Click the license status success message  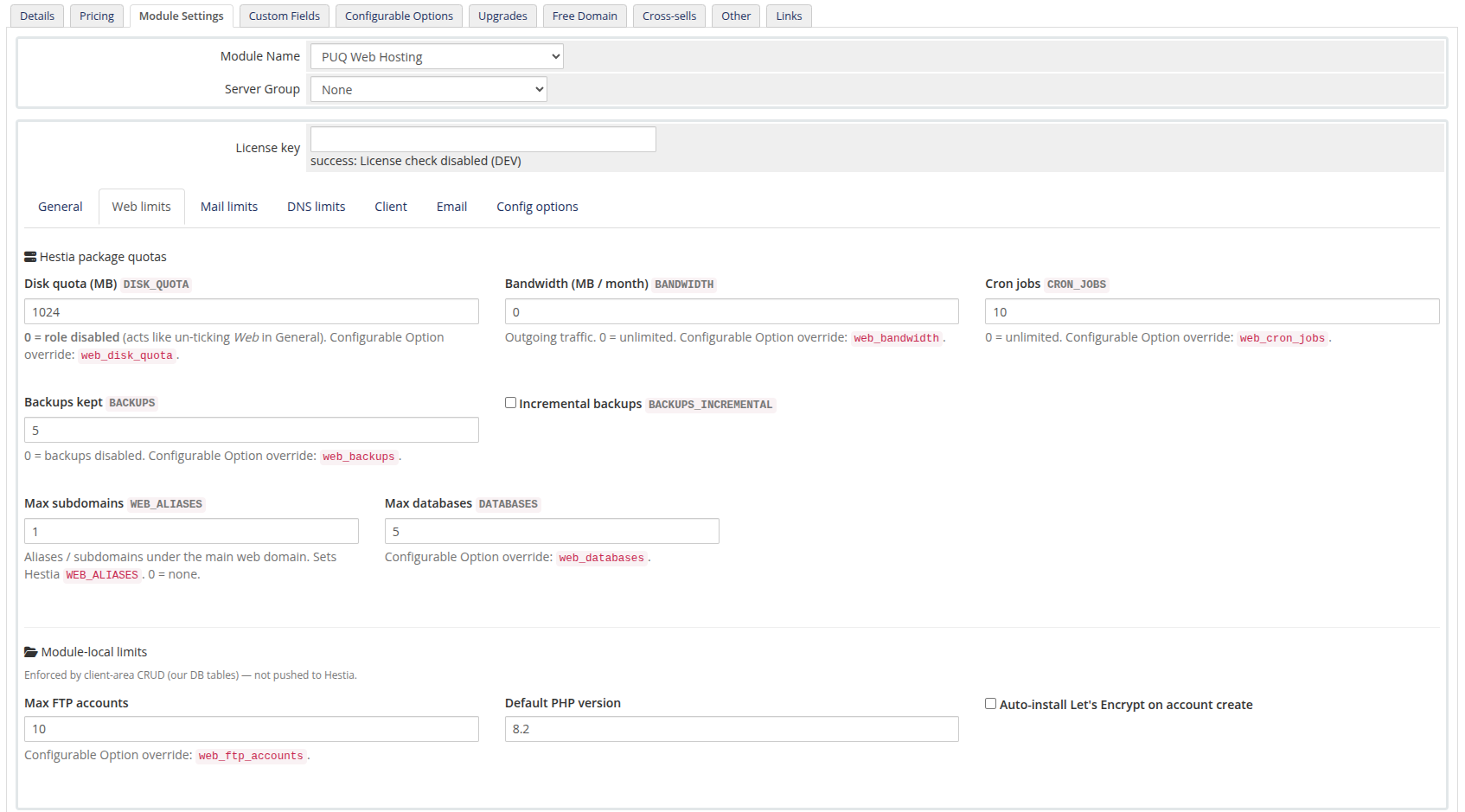(416, 161)
